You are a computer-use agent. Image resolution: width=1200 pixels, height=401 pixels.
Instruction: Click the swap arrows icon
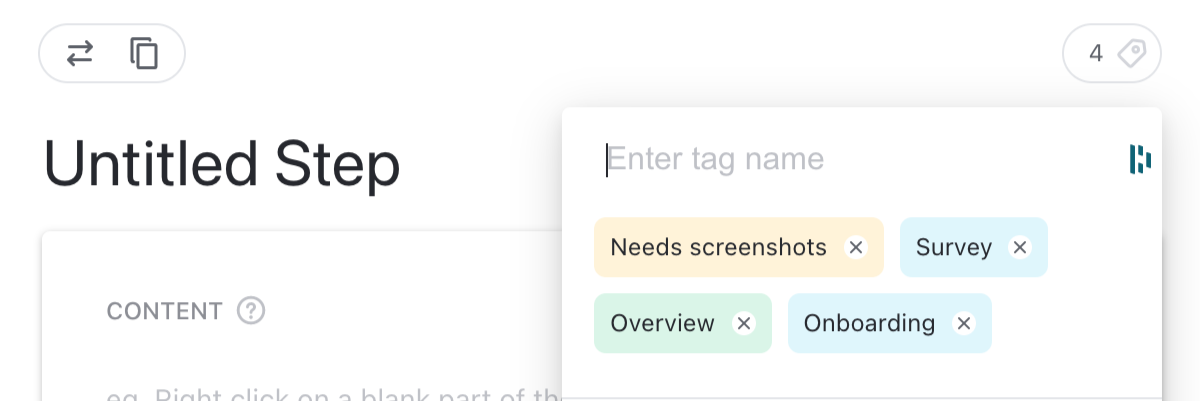80,53
